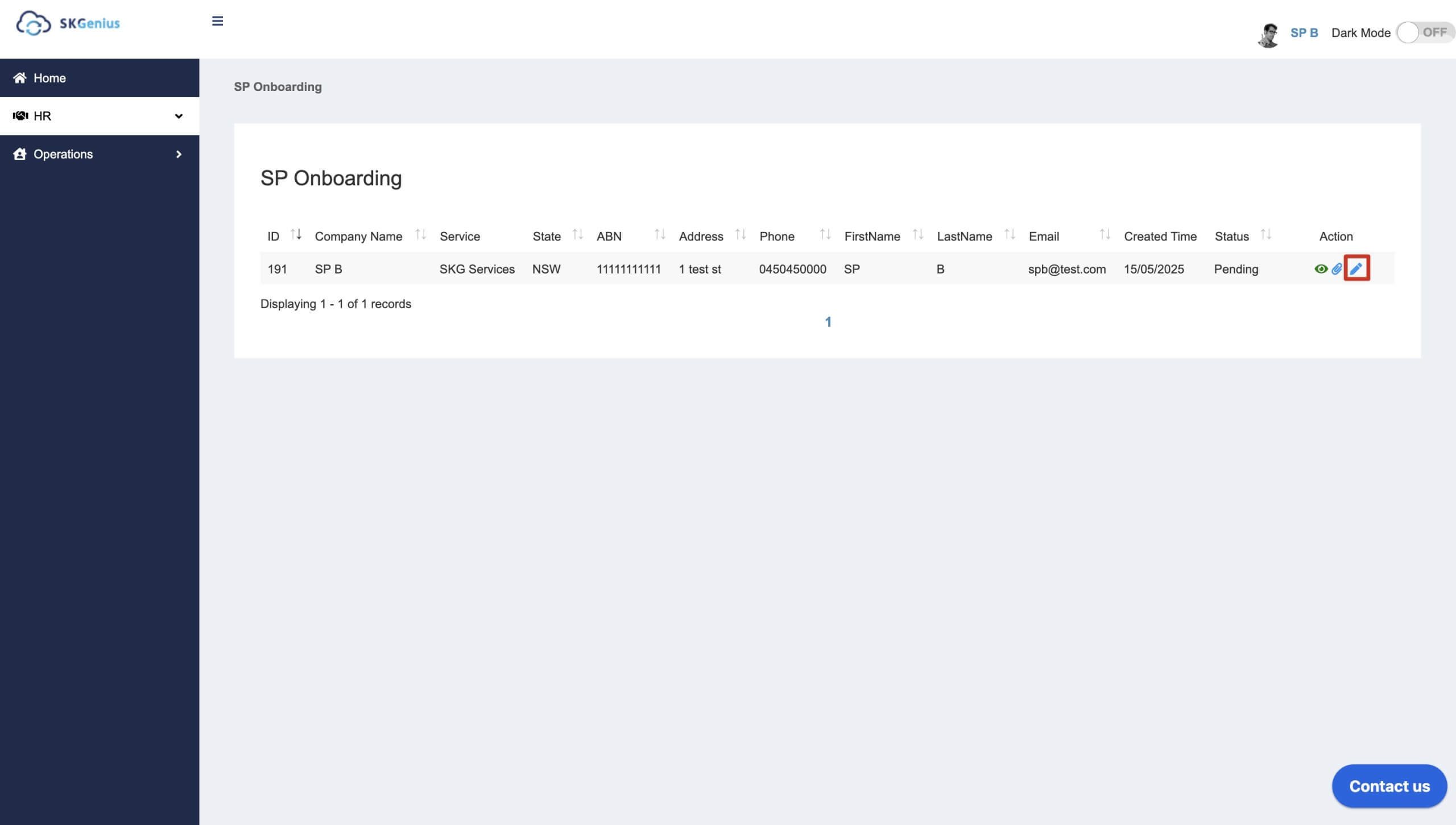
Task: Click the Action column header
Action: [1336, 237]
